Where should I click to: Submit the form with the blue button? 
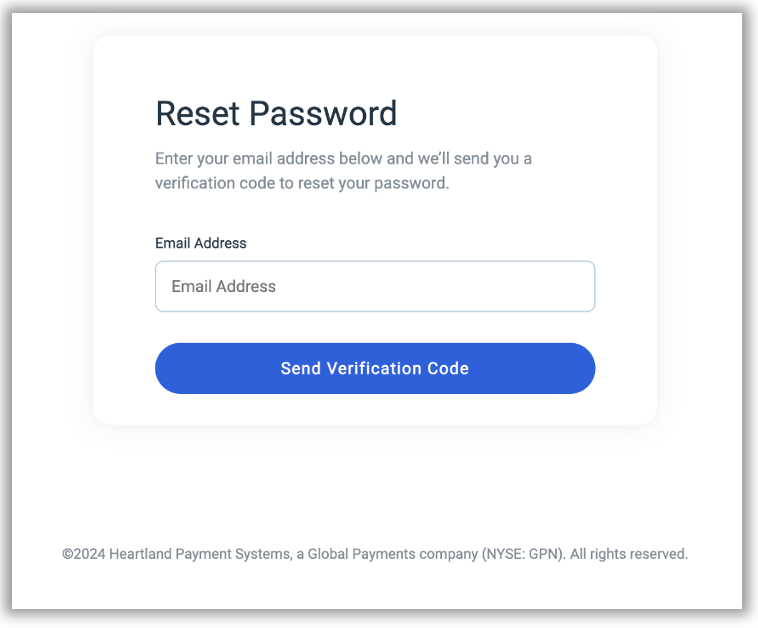[375, 368]
